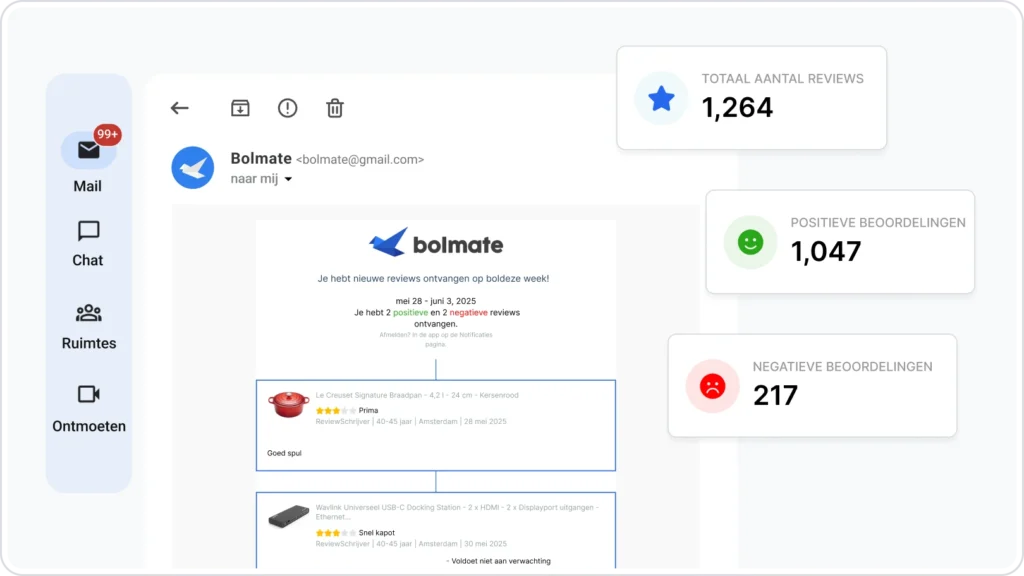Click the 99+ unread badge

coord(107,135)
